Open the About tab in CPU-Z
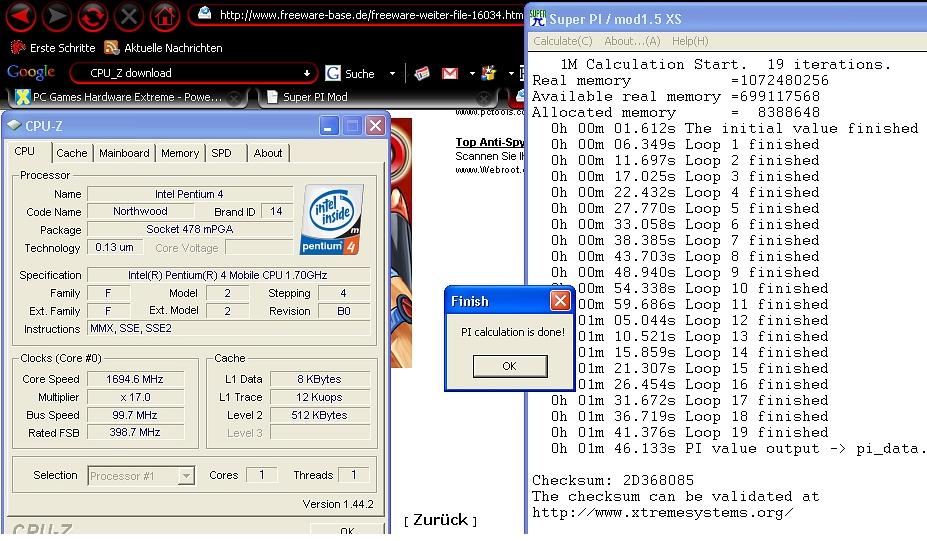The height and width of the screenshot is (541, 927). point(268,153)
